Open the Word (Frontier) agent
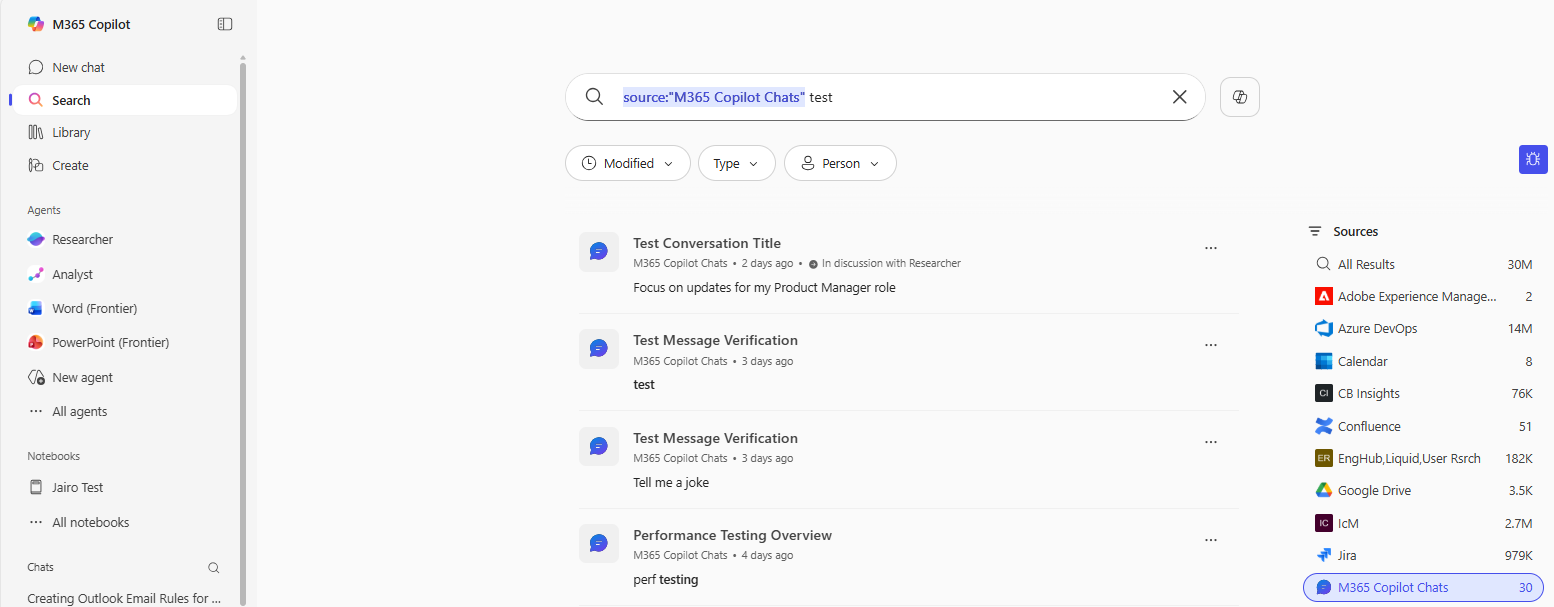Image resolution: width=1554 pixels, height=607 pixels. (125, 308)
